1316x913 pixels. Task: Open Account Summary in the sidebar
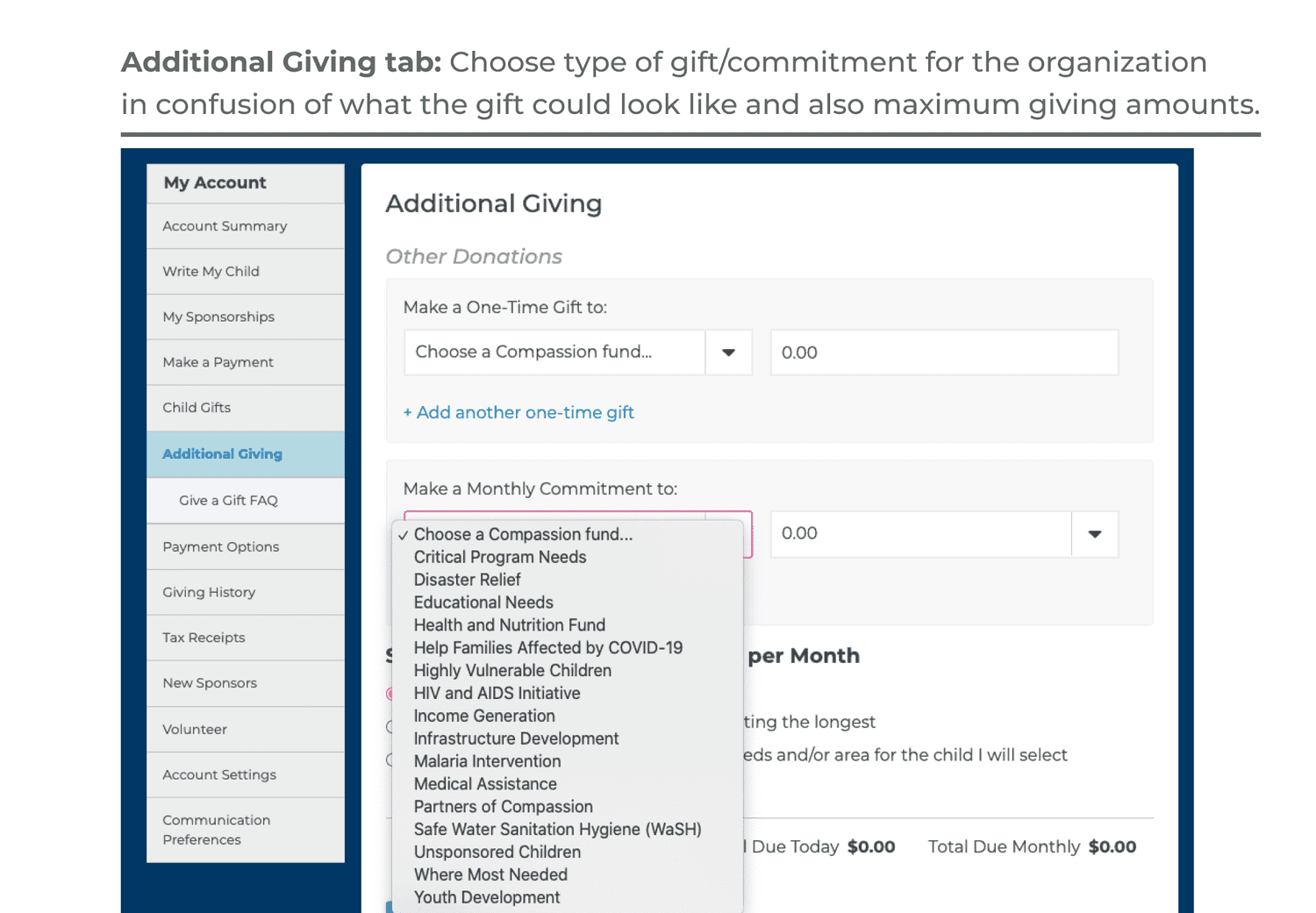(x=246, y=226)
